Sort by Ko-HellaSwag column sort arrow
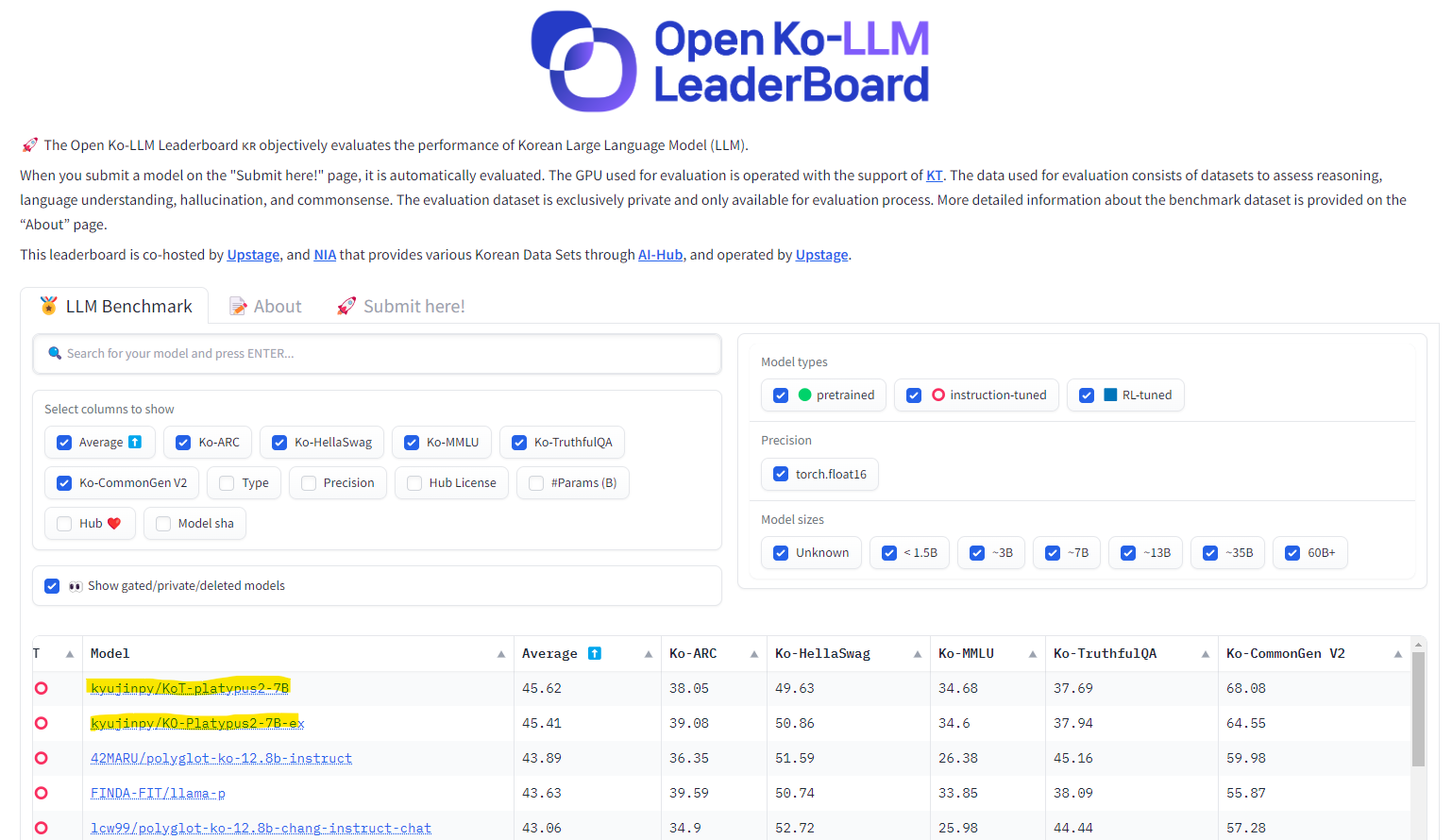The width and height of the screenshot is (1452, 840). [x=918, y=654]
